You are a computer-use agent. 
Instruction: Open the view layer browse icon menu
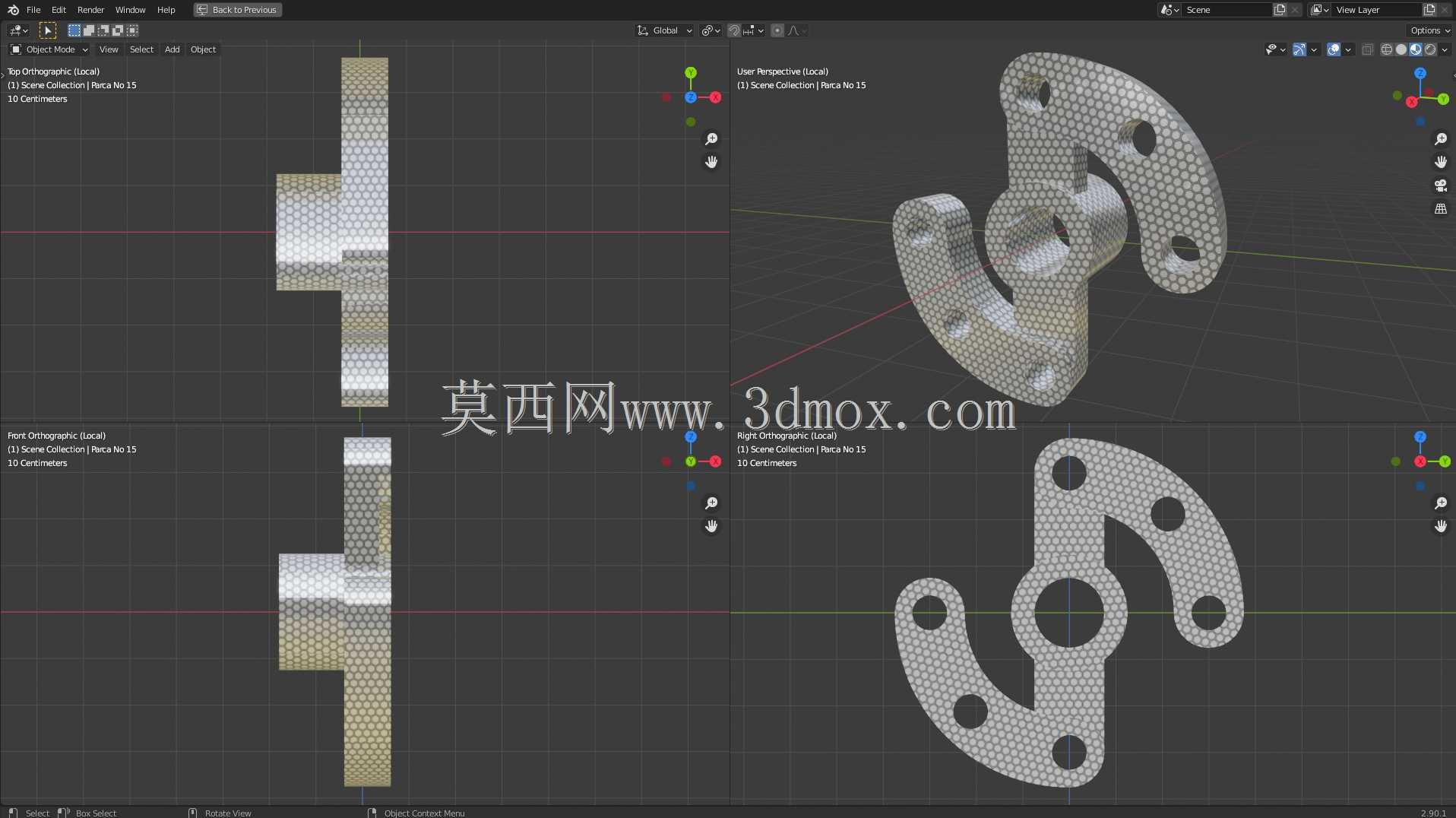(1319, 10)
